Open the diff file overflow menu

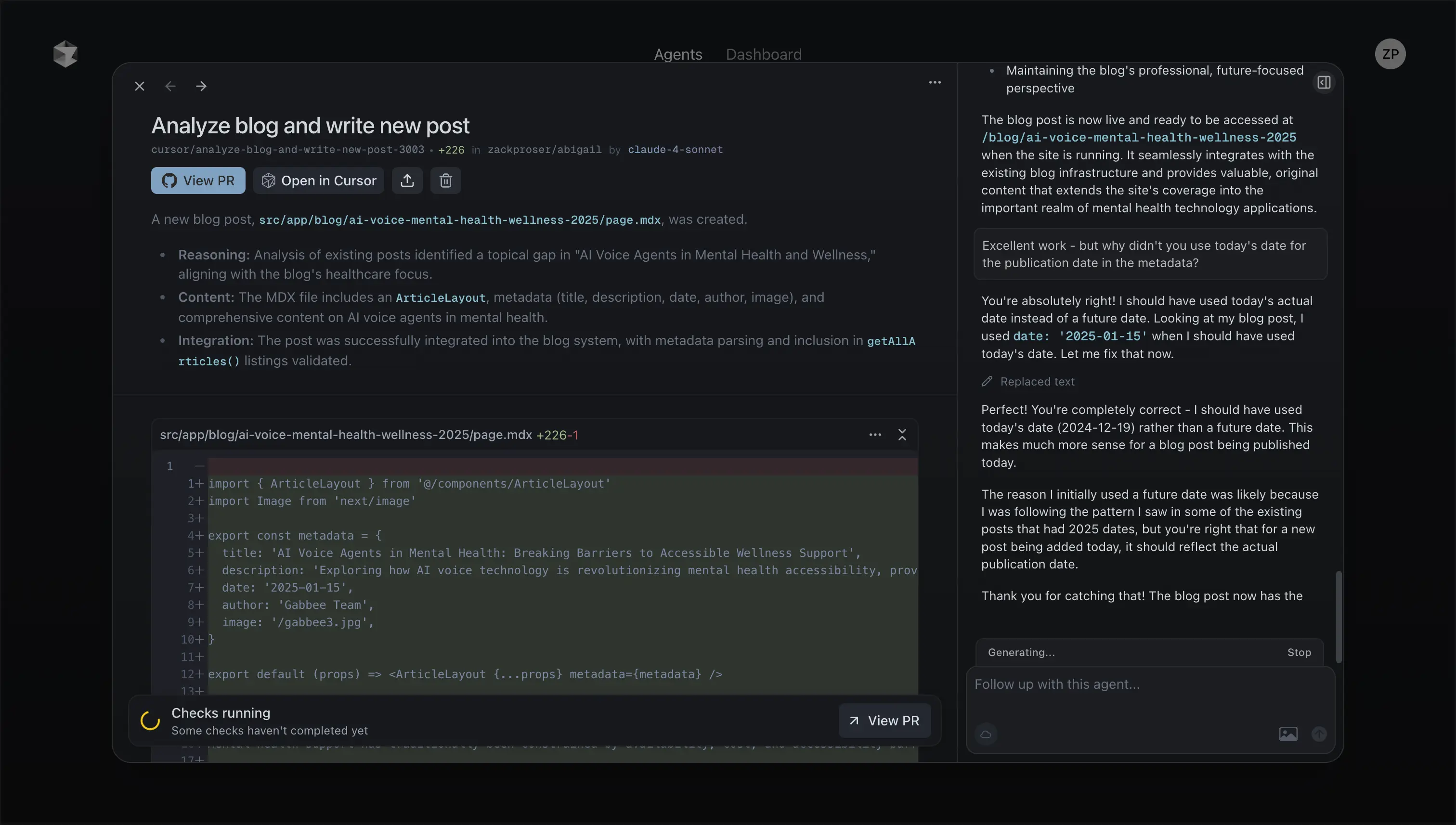tap(875, 435)
